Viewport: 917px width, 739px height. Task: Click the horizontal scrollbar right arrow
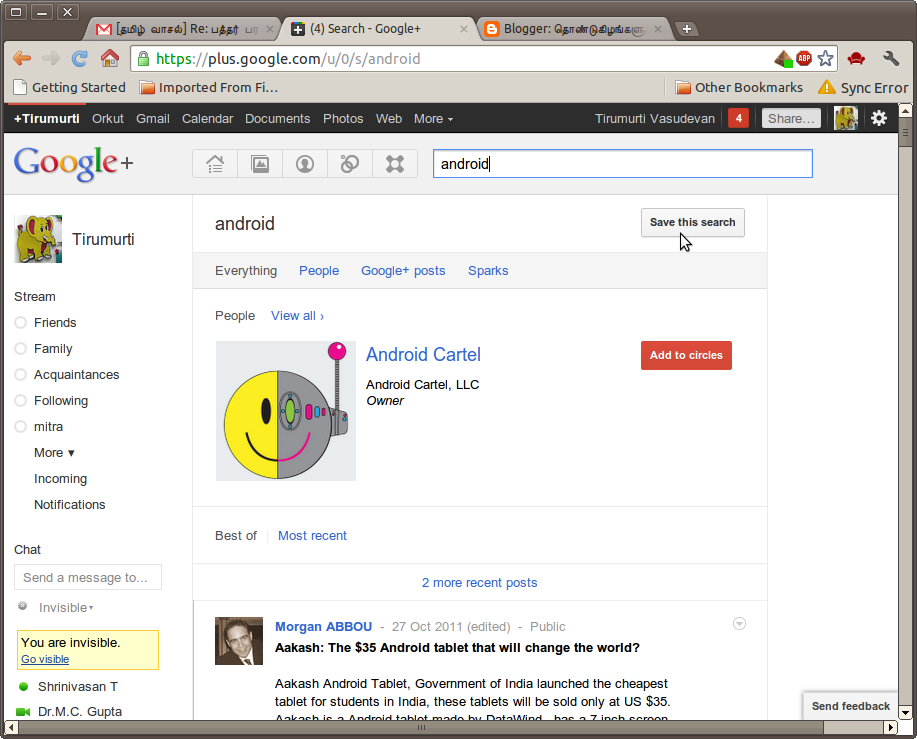(890, 727)
